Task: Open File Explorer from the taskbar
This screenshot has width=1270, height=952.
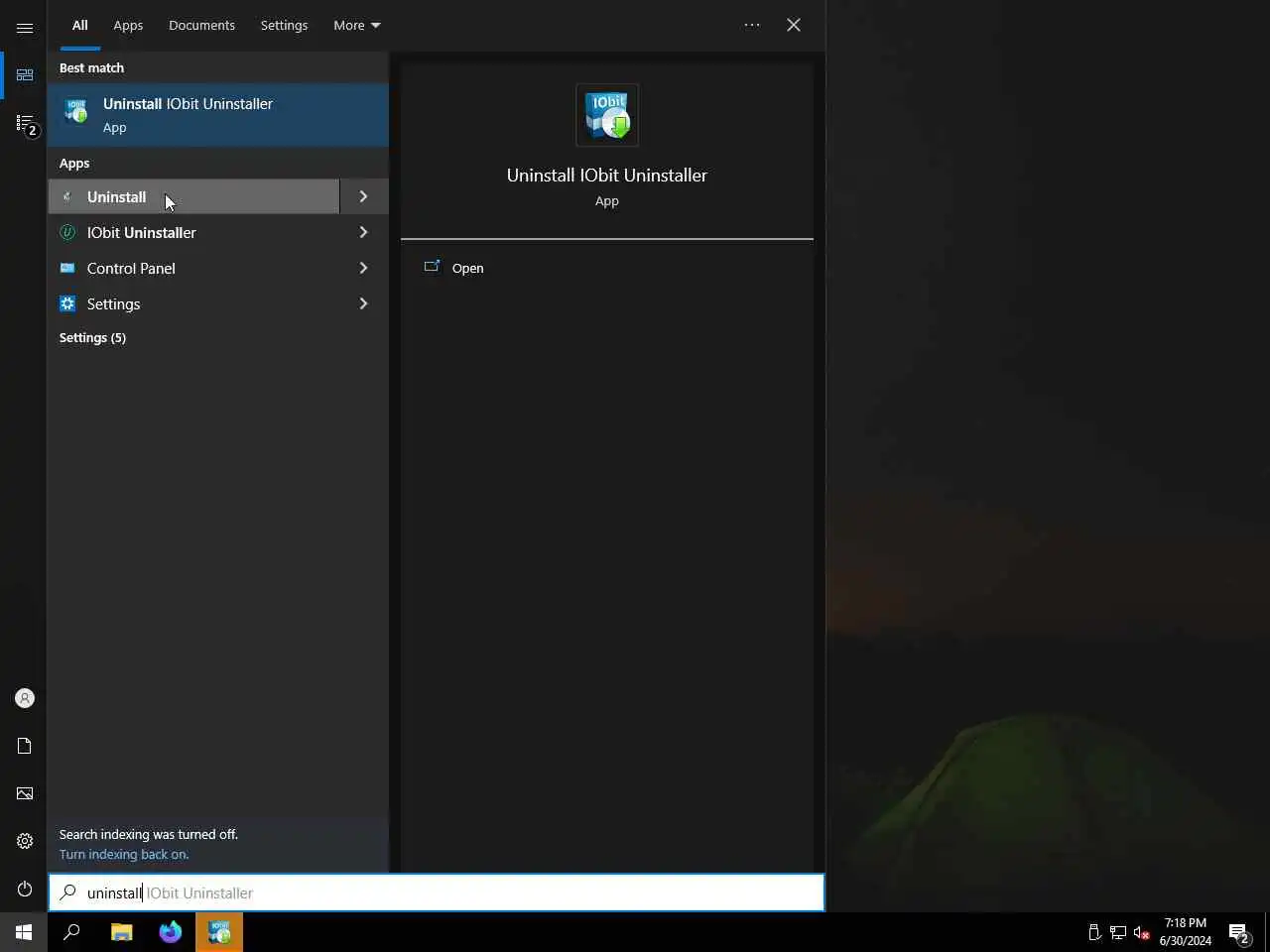Action: (x=122, y=932)
